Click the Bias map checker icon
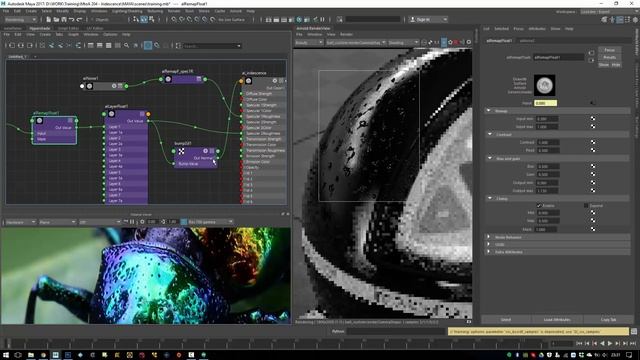 (x=593, y=167)
